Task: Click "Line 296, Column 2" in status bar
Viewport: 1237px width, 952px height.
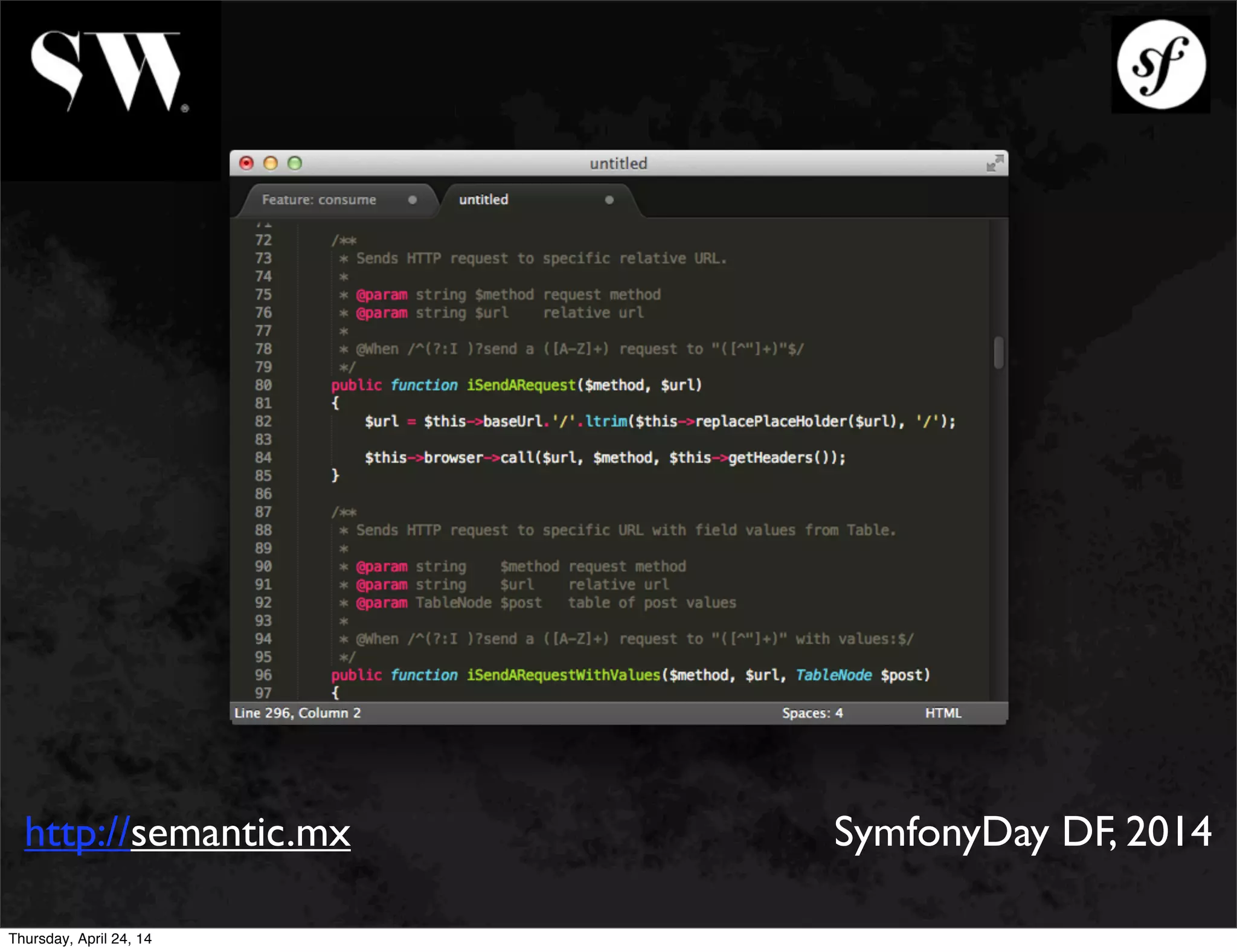Action: coord(297,713)
